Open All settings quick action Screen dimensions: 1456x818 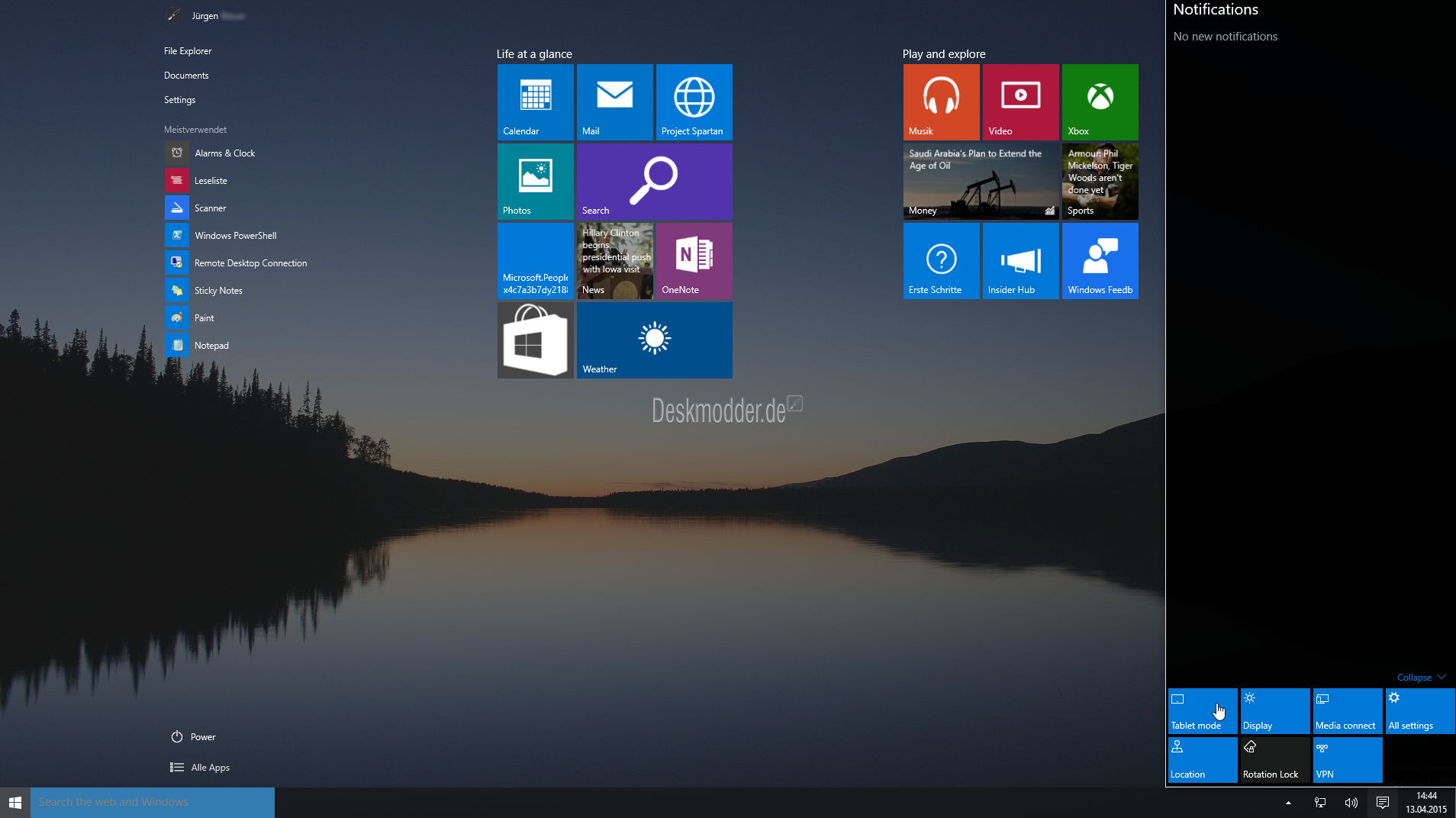point(1418,710)
